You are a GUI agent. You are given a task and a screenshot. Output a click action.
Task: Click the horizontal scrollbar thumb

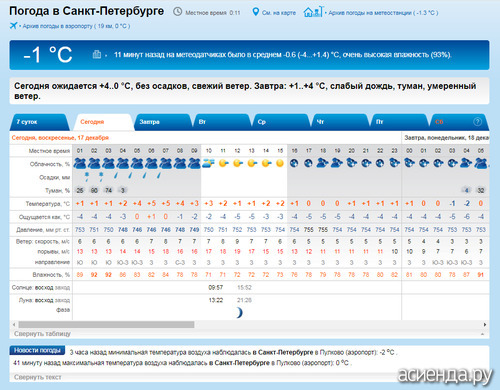click(x=106, y=324)
